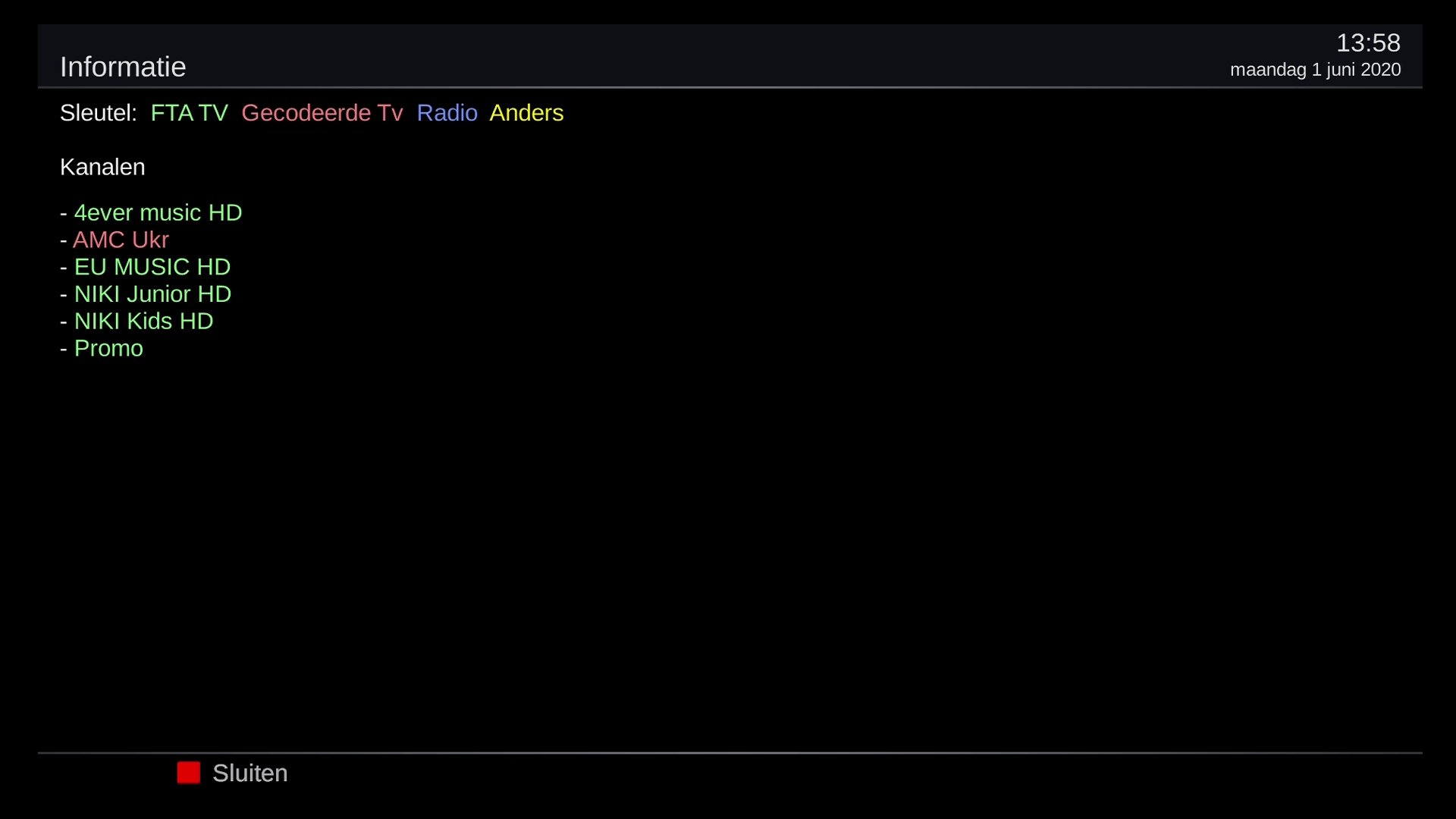Select the EU MUSIC HD channel

[152, 268]
